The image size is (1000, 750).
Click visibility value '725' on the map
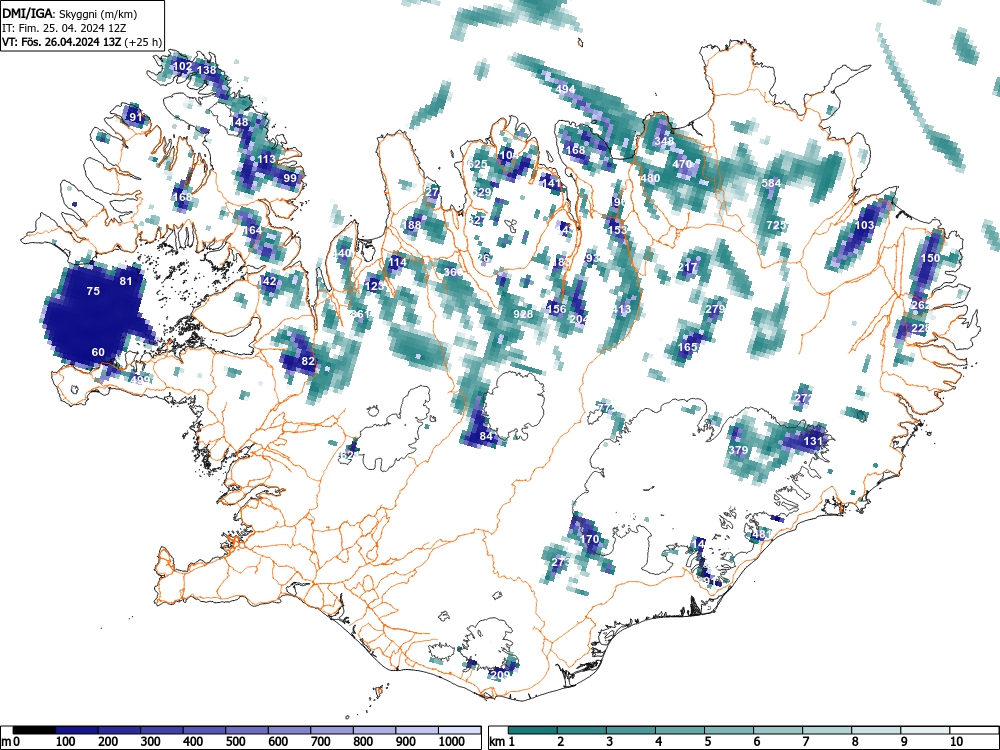coord(776,224)
